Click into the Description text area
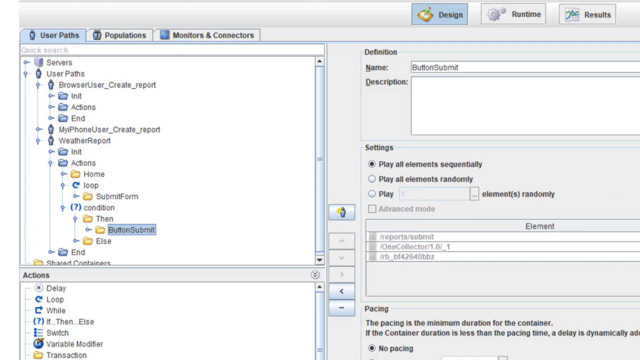Viewport: 640px width, 360px height. pos(525,106)
